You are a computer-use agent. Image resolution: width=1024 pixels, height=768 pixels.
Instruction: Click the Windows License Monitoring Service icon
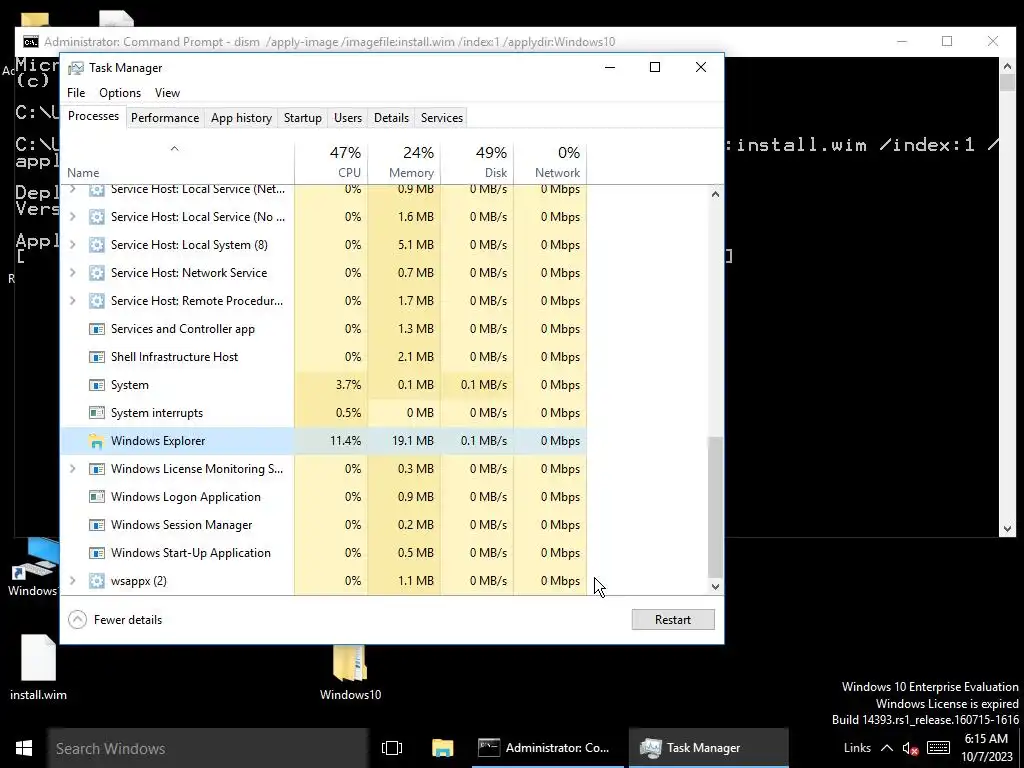(97, 468)
